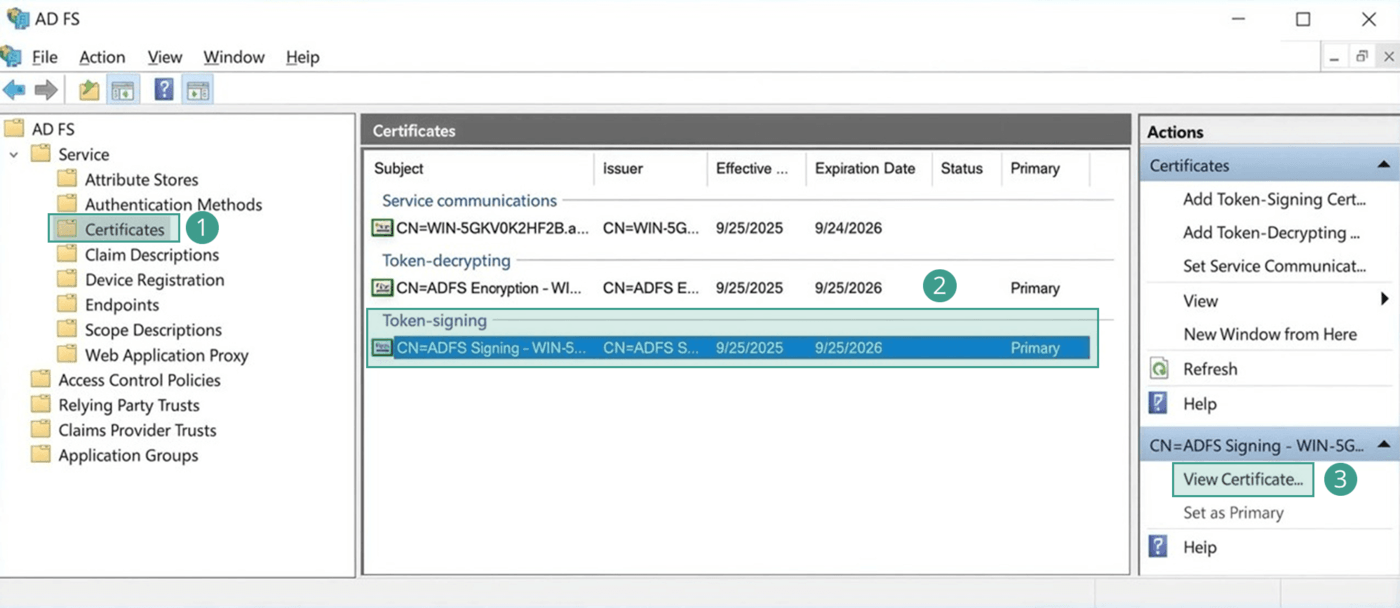Image resolution: width=1400 pixels, height=608 pixels.
Task: Select Relying Party Trusts folder
Action: 128,405
